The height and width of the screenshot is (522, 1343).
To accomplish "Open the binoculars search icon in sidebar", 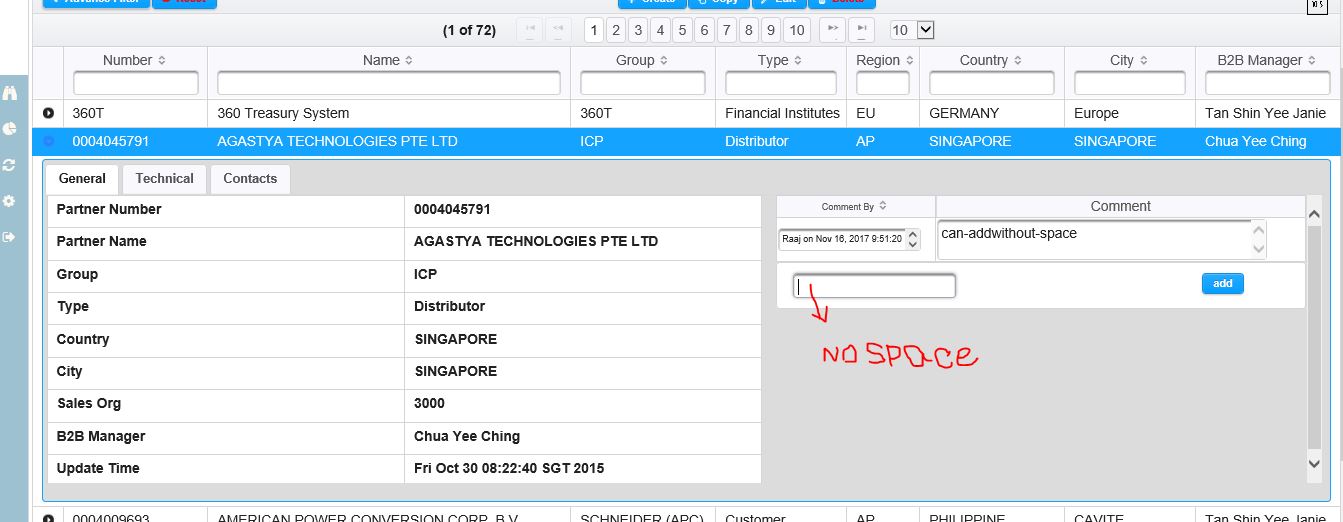I will 10,93.
